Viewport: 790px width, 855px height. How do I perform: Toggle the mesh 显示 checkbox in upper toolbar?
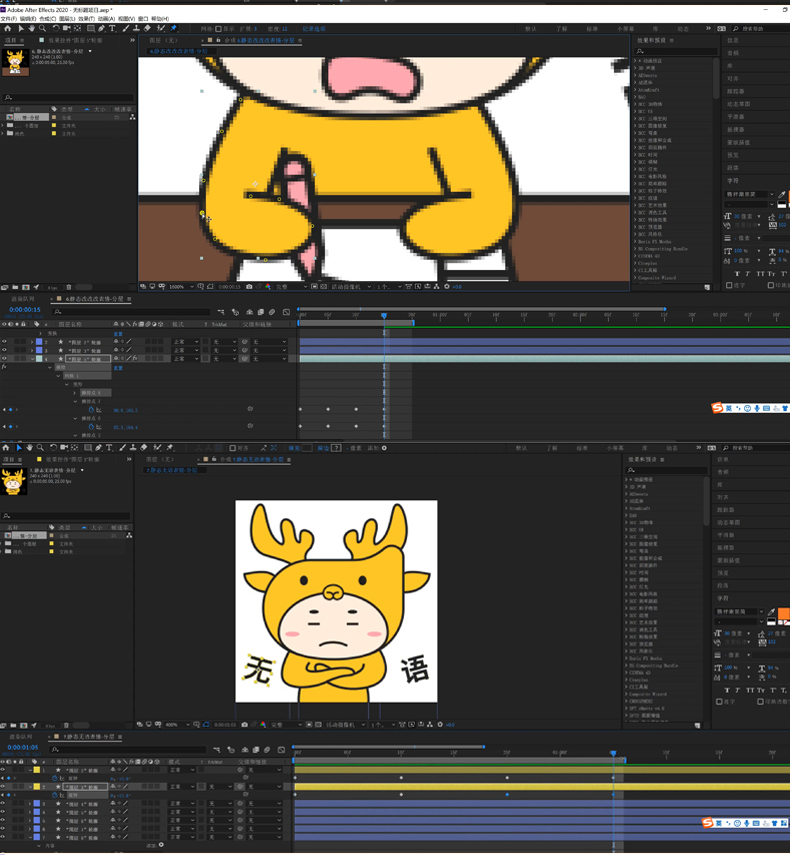click(218, 29)
